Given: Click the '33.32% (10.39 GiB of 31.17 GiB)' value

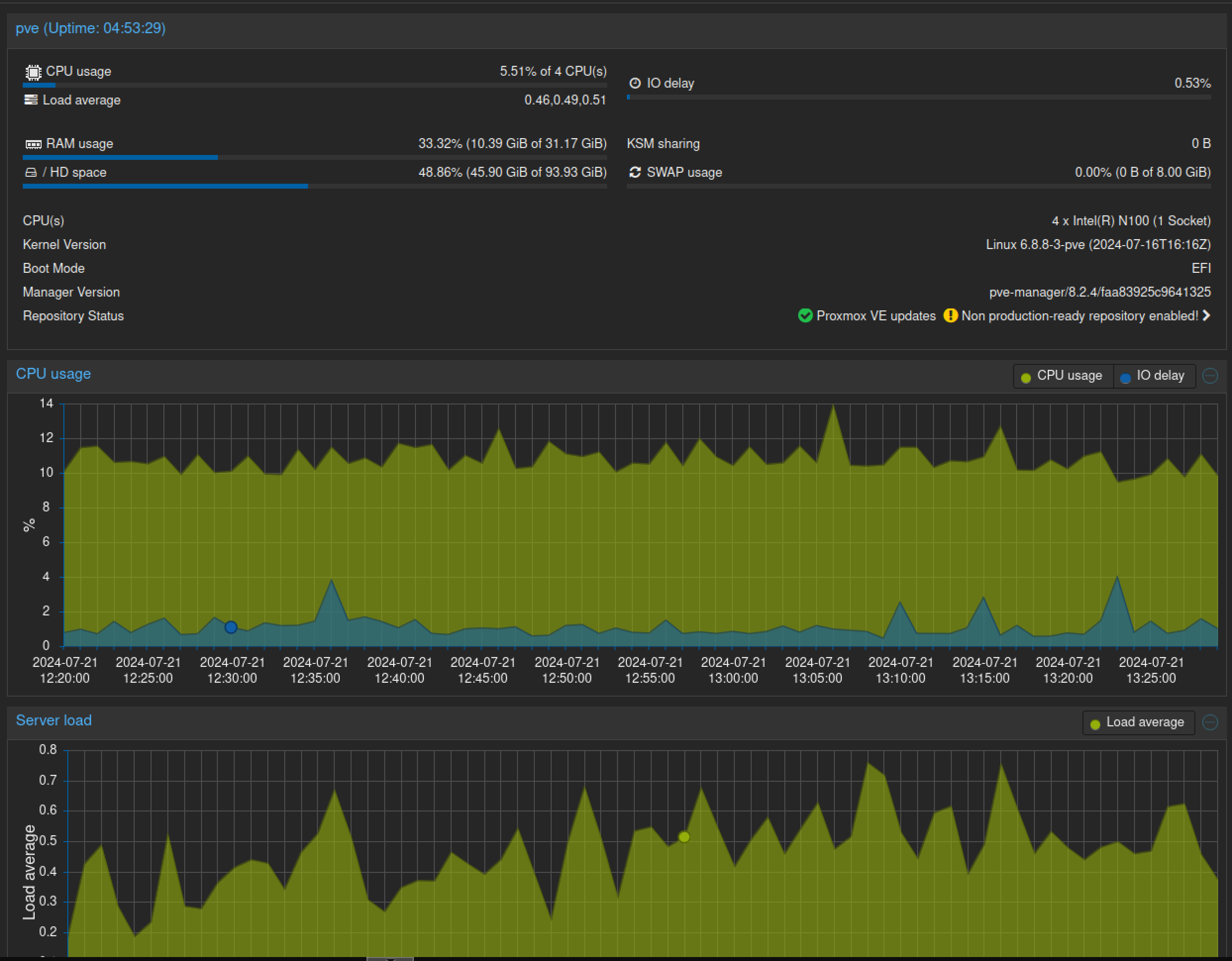Looking at the screenshot, I should coord(512,143).
